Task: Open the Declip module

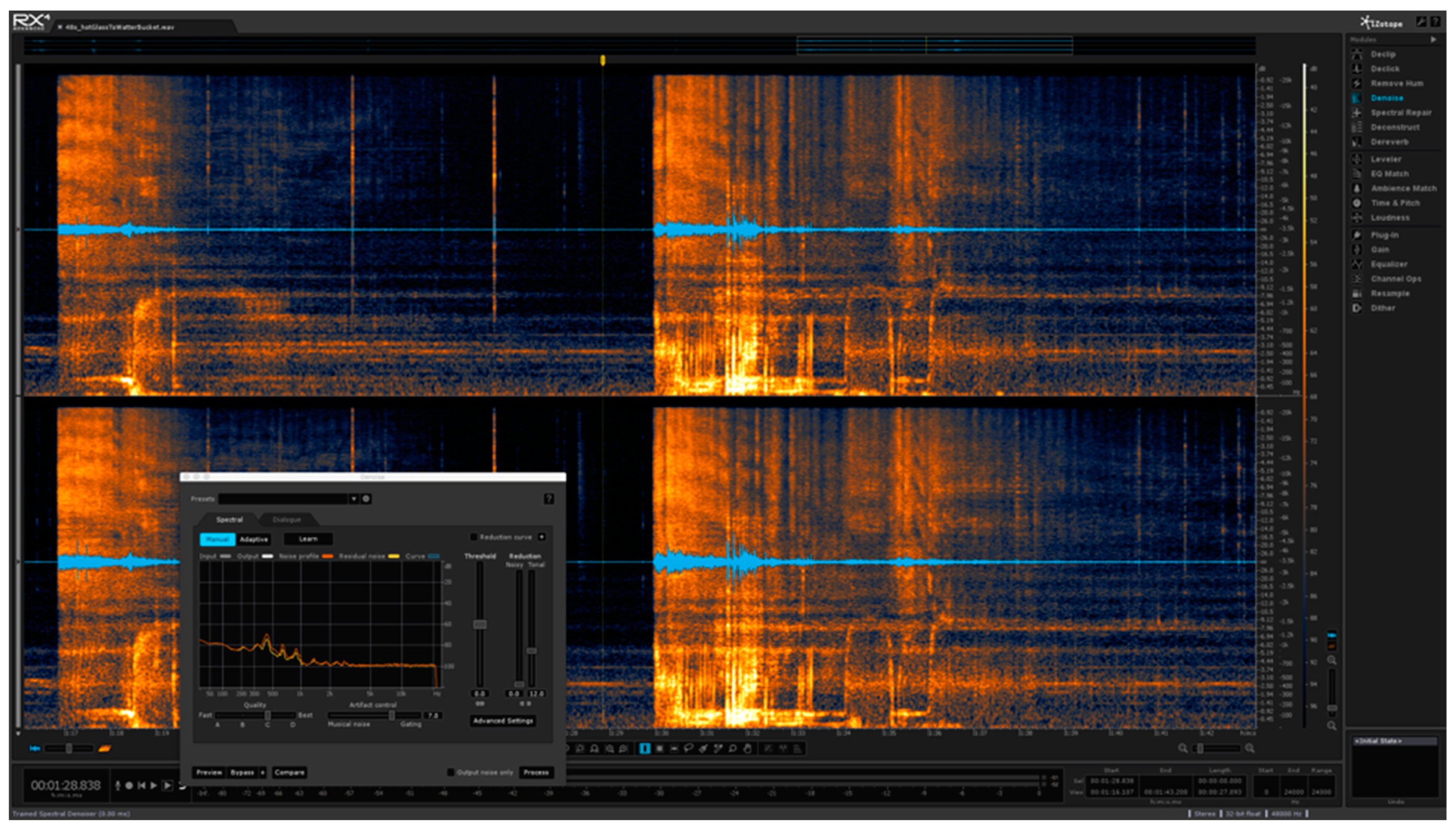Action: (x=1383, y=54)
